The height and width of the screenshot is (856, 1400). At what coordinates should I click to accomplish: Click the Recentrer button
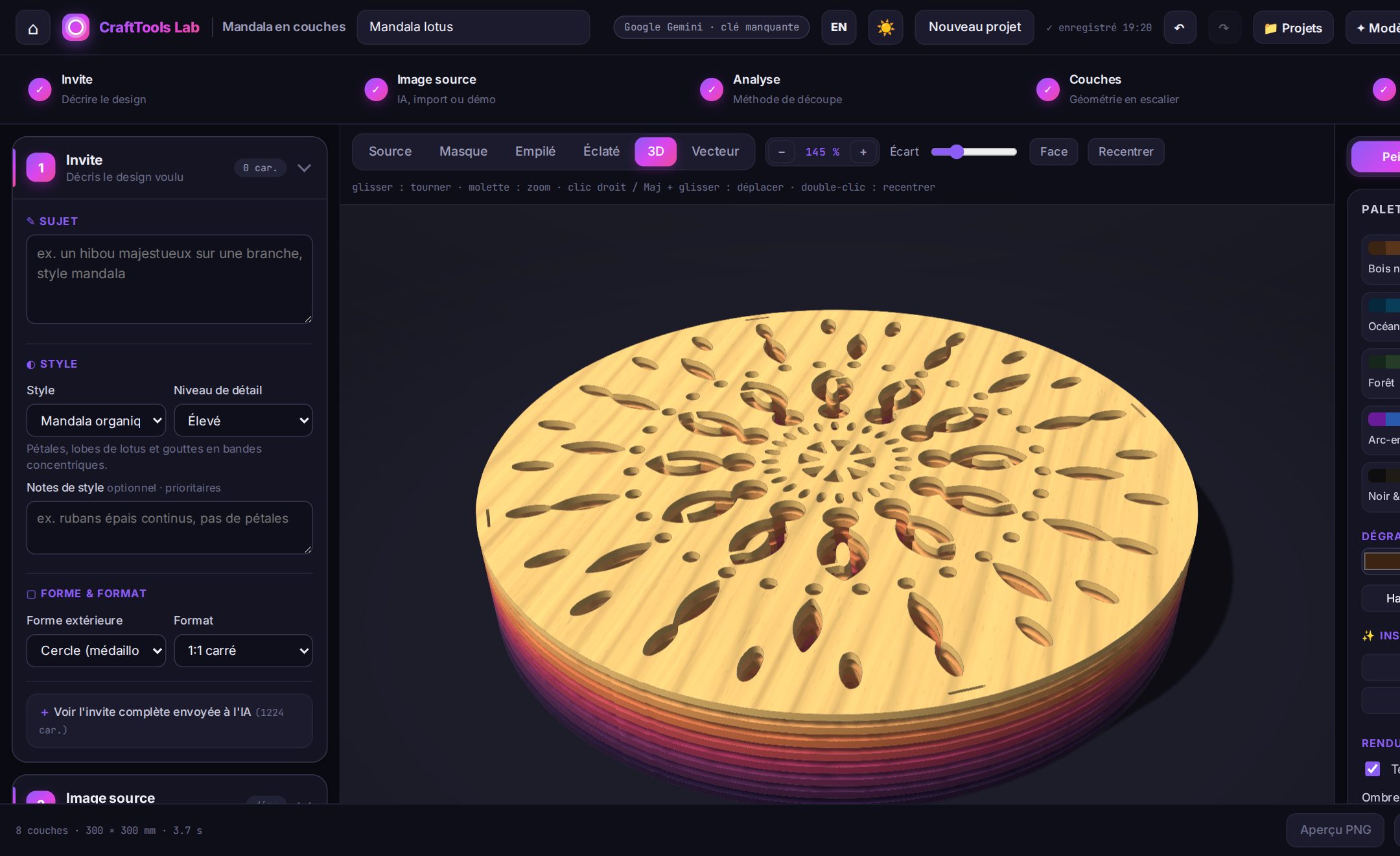click(1126, 152)
